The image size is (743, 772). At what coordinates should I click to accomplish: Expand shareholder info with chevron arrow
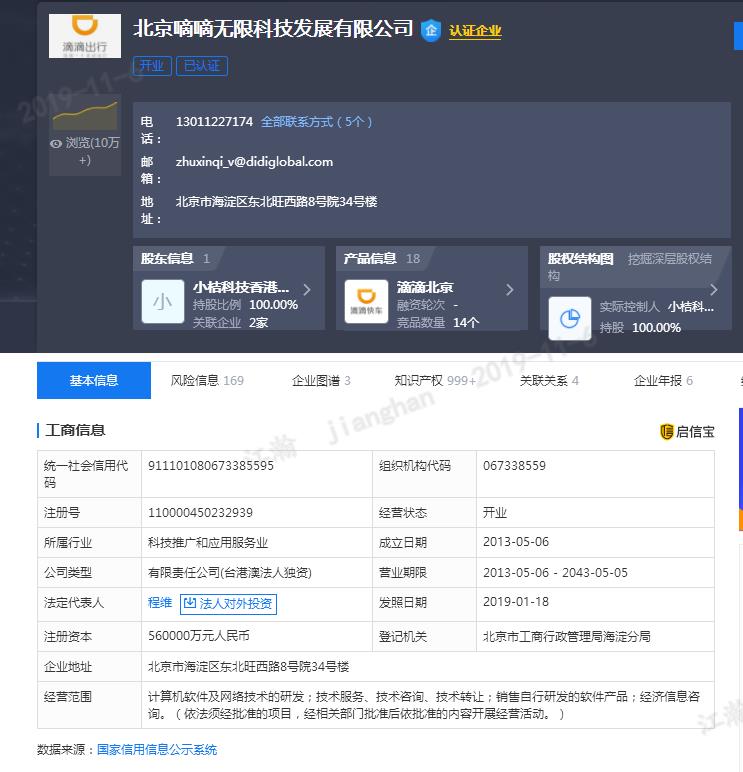[x=307, y=290]
